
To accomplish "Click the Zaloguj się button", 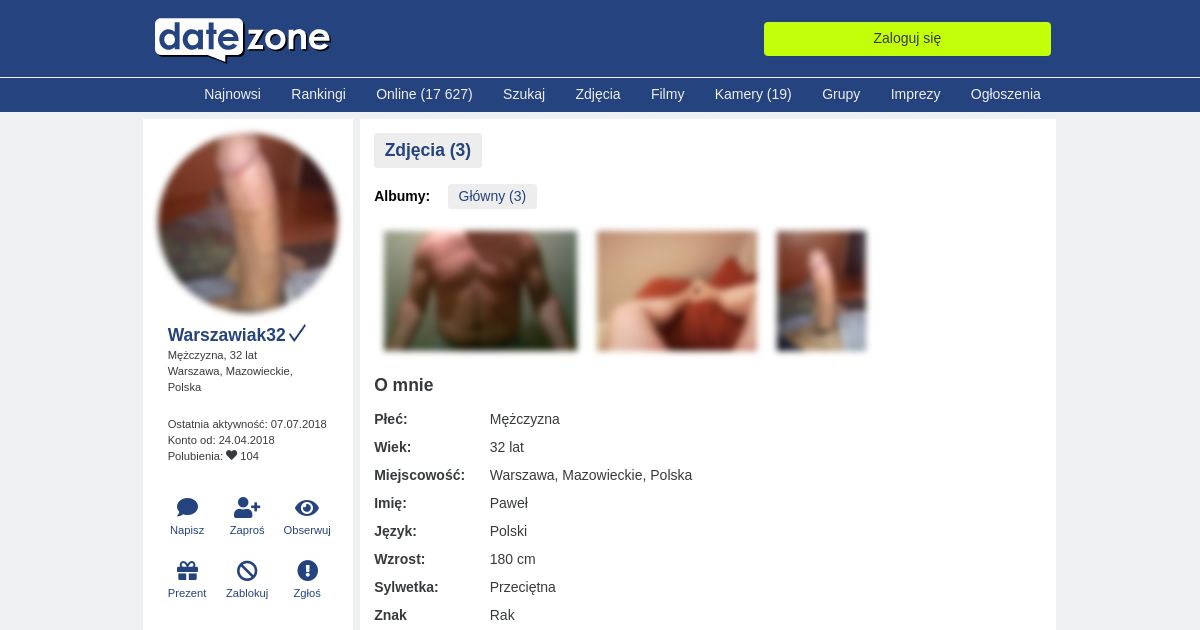I will [x=907, y=39].
